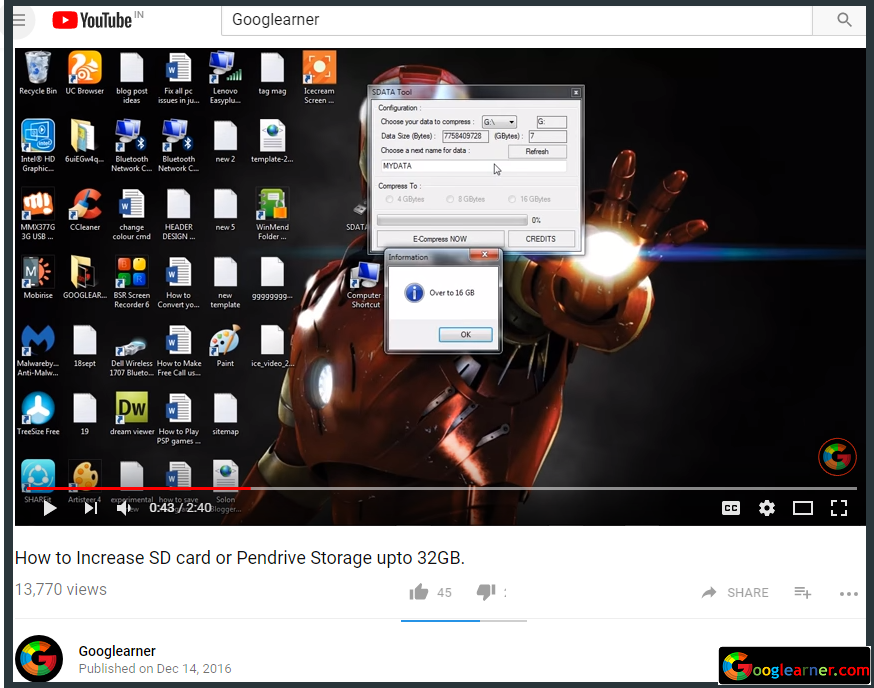
Task: Select the MMX377G 3G USB icon
Action: [x=38, y=214]
